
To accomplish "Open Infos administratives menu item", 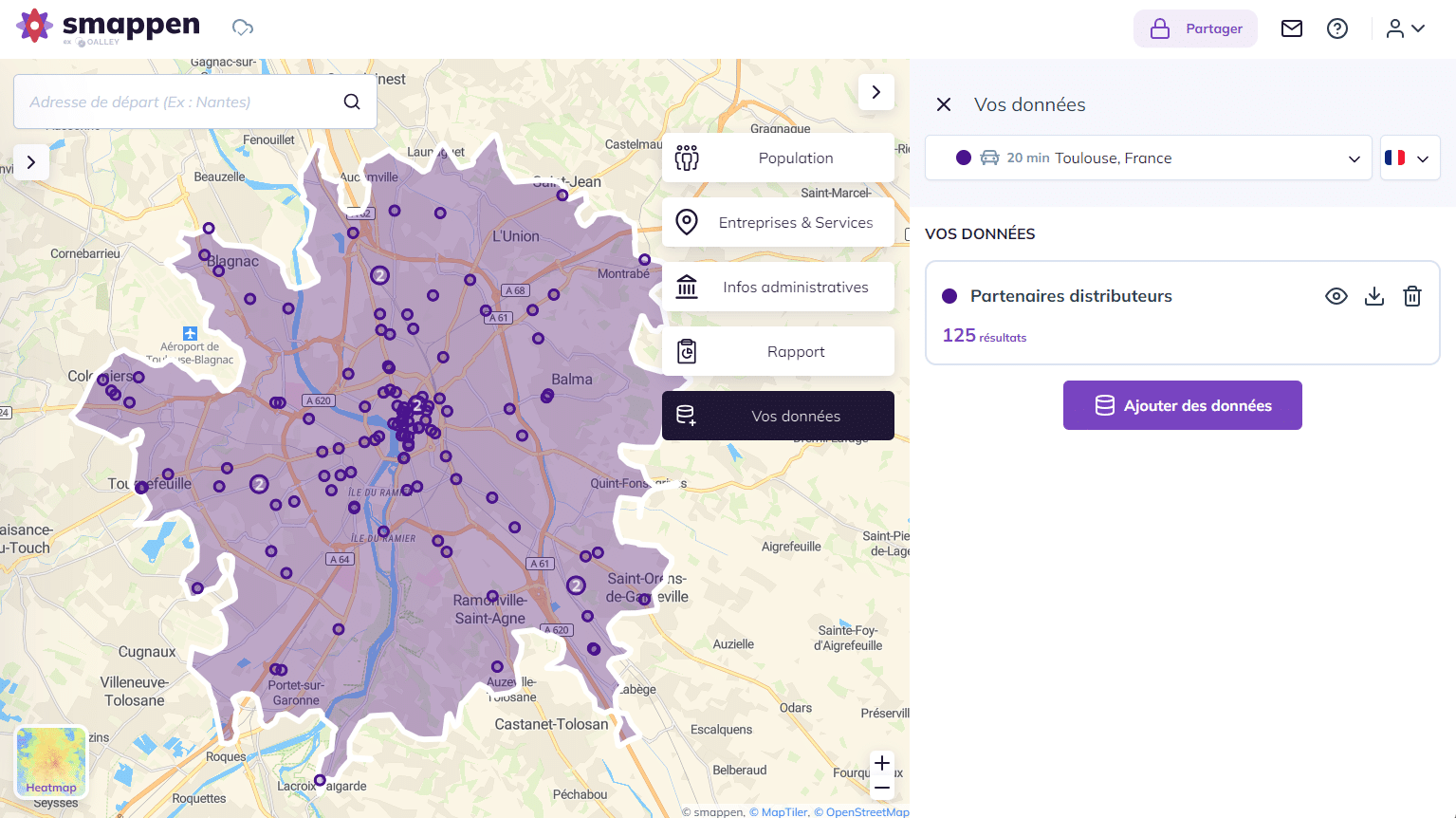I will (x=778, y=287).
